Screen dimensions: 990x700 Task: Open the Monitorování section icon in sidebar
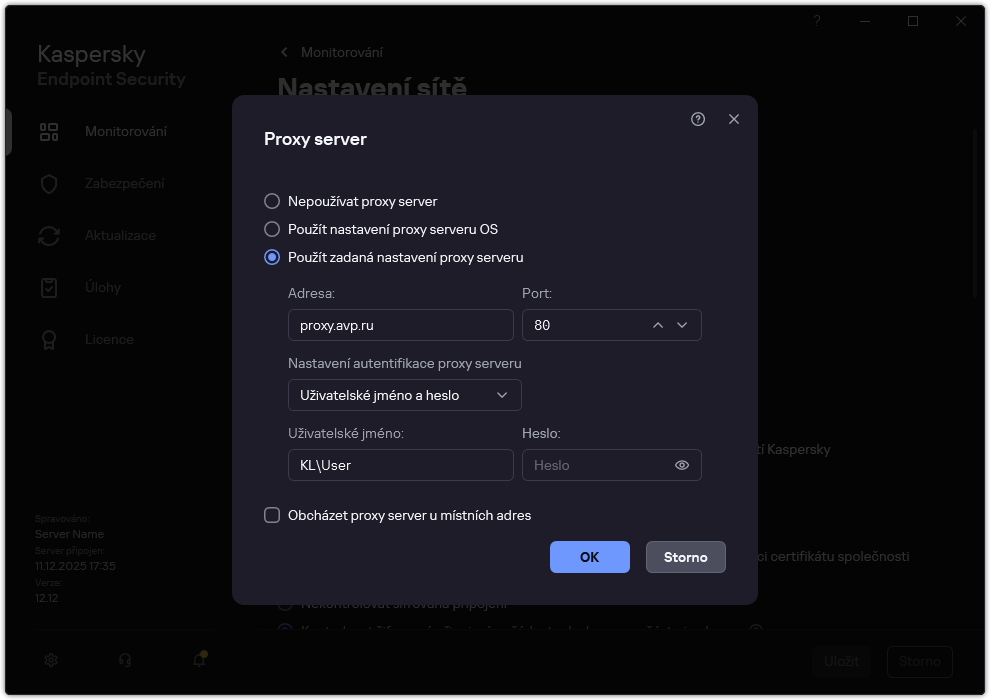click(49, 131)
